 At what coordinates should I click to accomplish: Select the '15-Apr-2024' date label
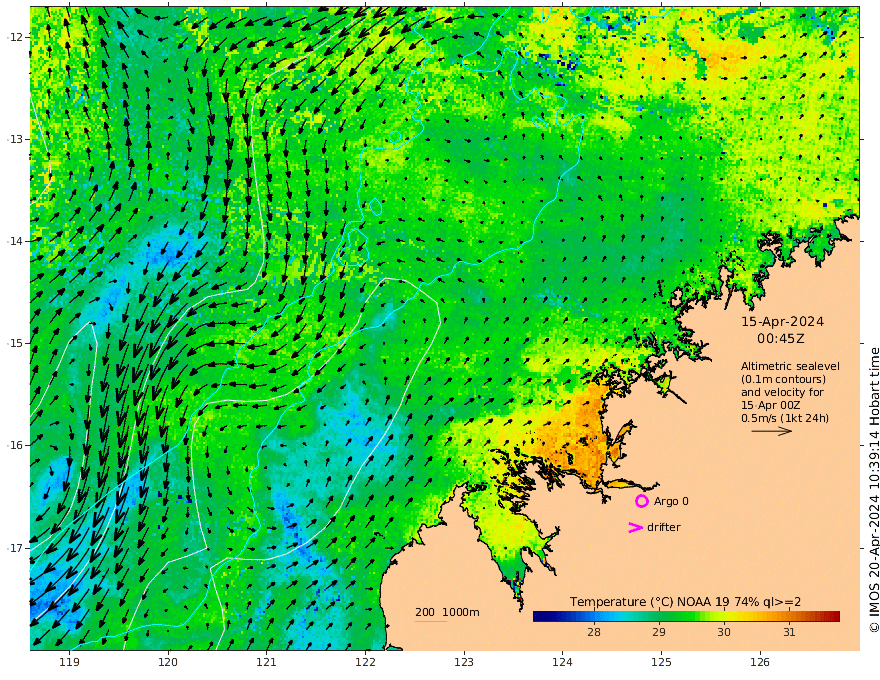tap(782, 321)
